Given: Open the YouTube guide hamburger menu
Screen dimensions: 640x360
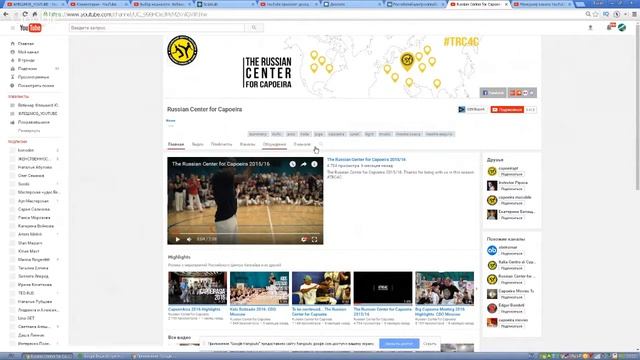Looking at the screenshot, I should [x=12, y=28].
